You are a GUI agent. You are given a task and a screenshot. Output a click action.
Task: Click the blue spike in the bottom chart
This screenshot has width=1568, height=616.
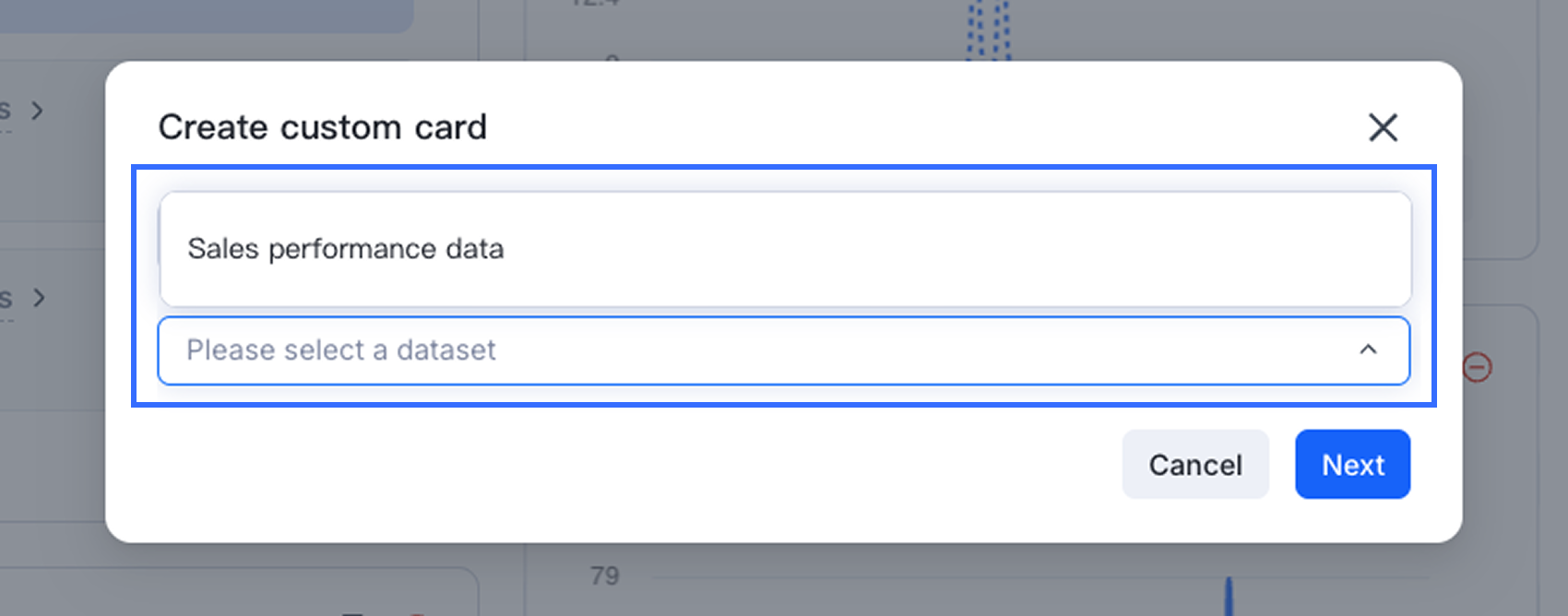pos(1229,598)
